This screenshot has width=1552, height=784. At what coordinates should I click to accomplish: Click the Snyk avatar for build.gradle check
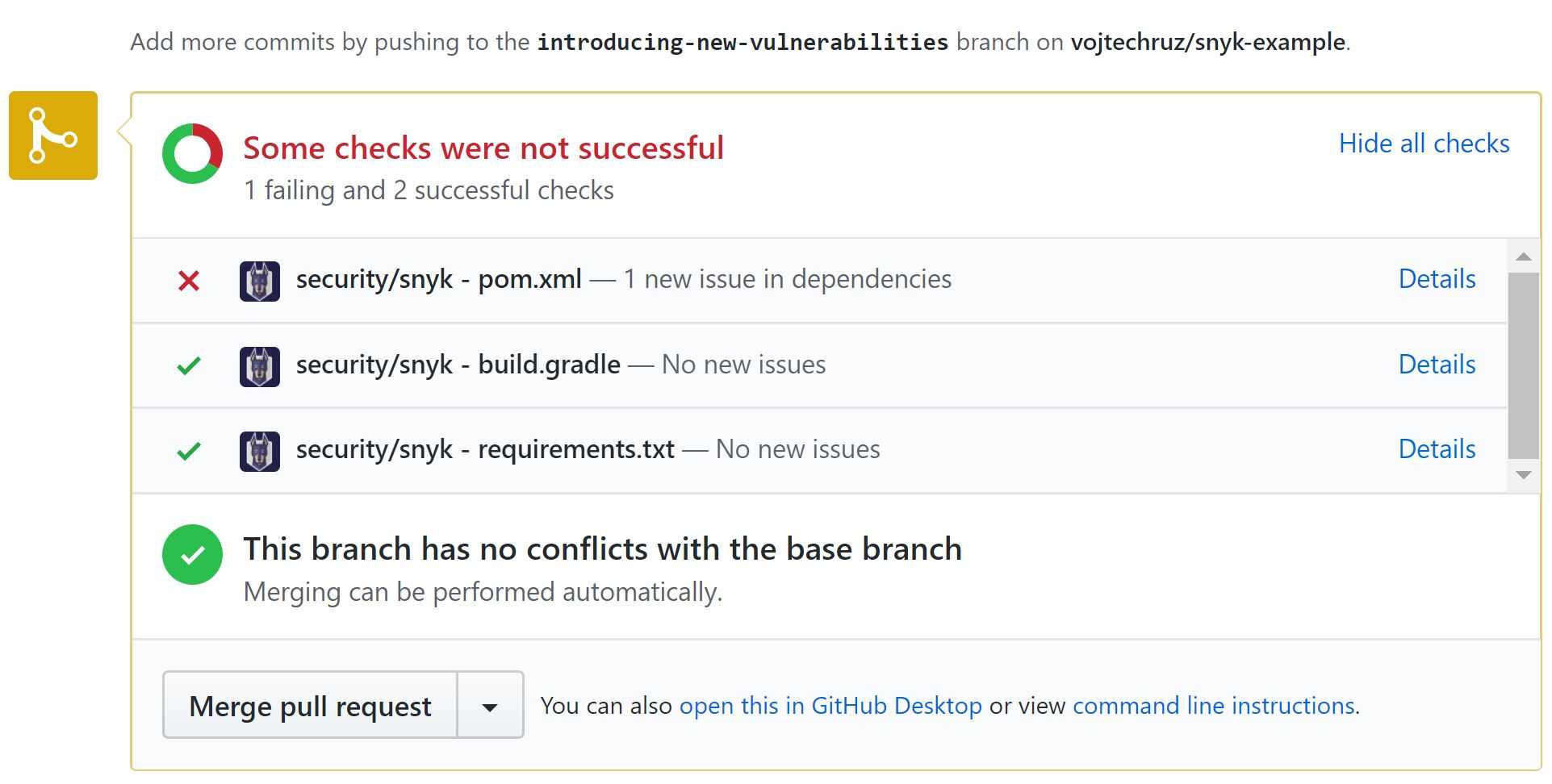tap(260, 367)
